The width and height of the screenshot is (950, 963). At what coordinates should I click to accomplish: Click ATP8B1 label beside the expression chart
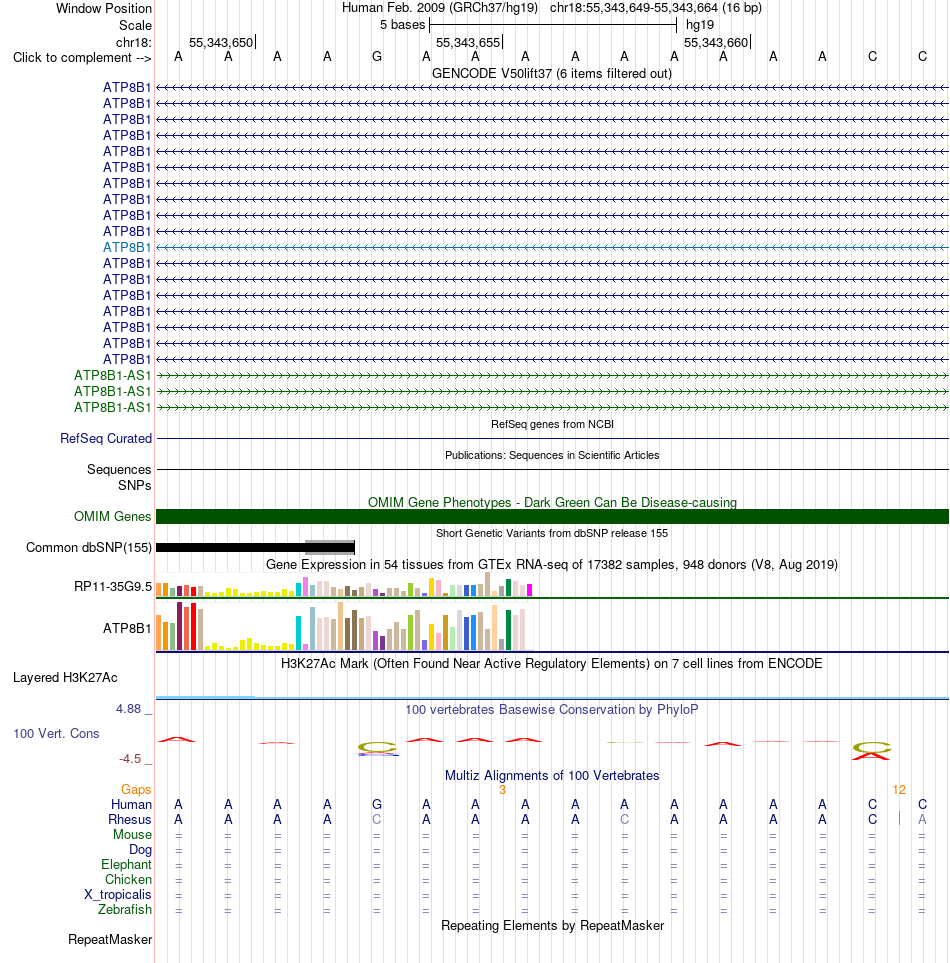tap(127, 628)
